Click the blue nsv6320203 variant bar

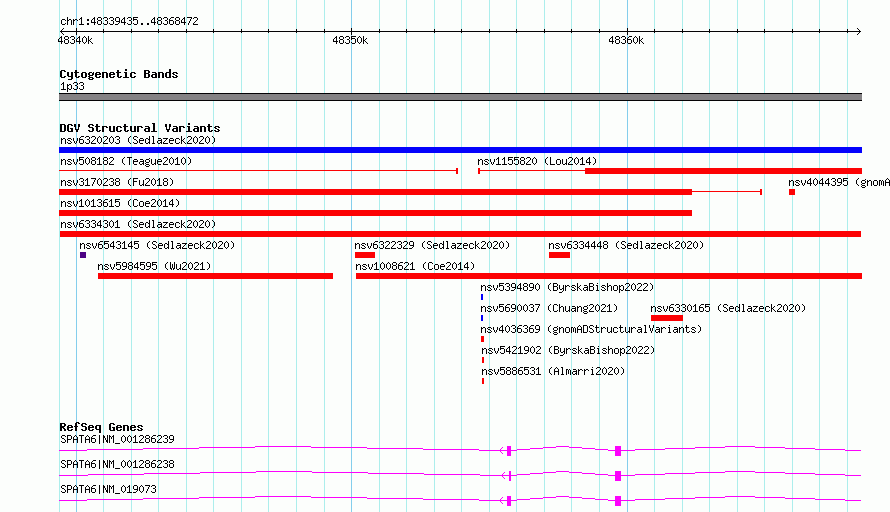pos(460,150)
